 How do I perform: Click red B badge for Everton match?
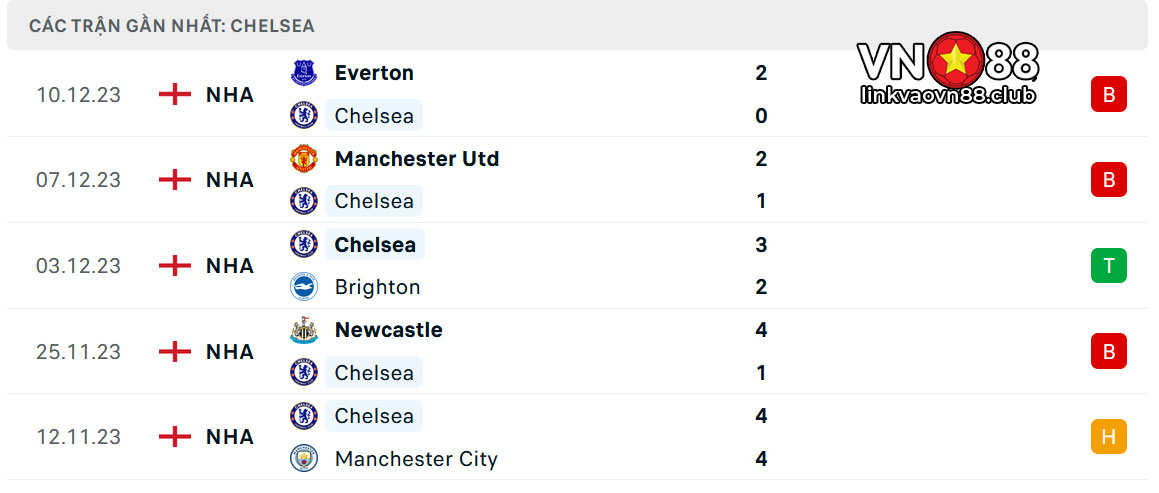(1109, 94)
